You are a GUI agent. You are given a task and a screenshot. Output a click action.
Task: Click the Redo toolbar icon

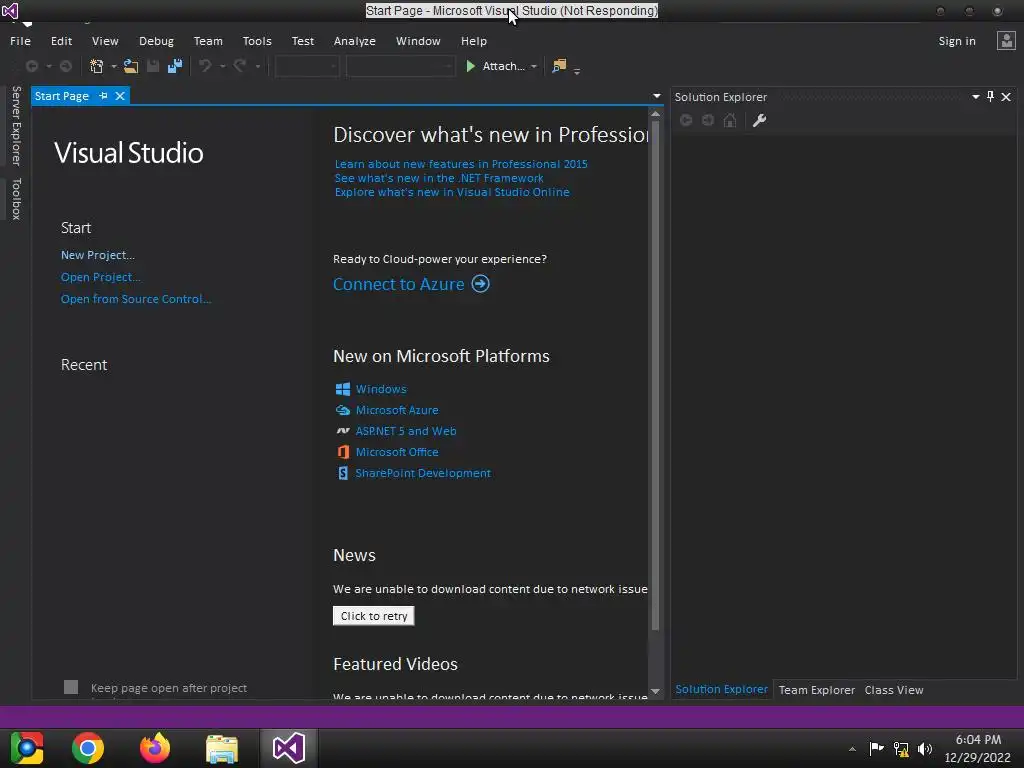pyautogui.click(x=240, y=66)
